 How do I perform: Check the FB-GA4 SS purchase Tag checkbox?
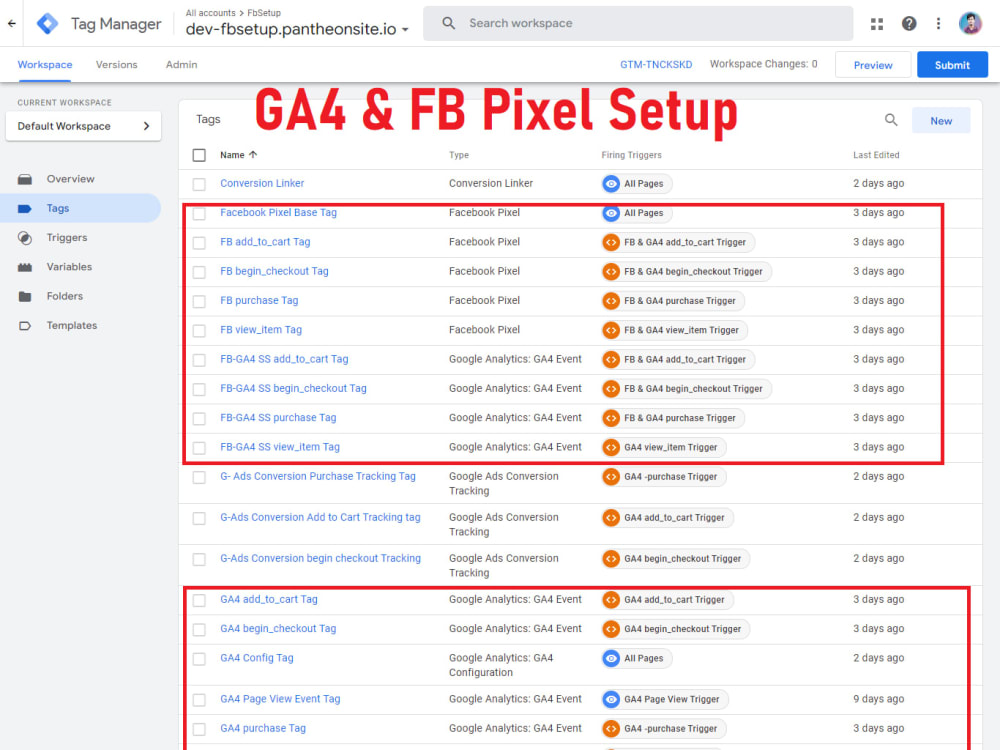199,419
